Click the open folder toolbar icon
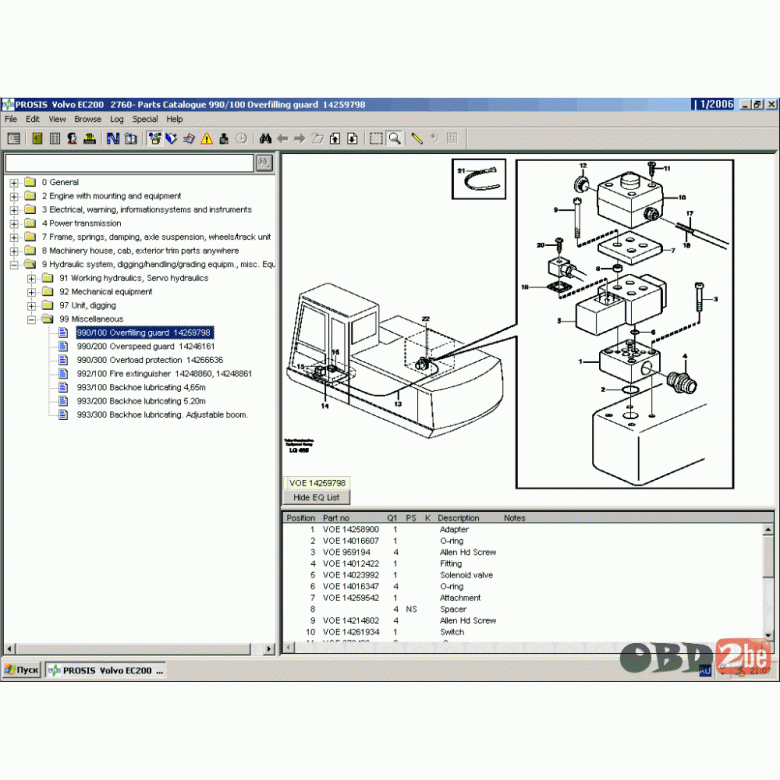The width and height of the screenshot is (780, 780). [x=317, y=139]
